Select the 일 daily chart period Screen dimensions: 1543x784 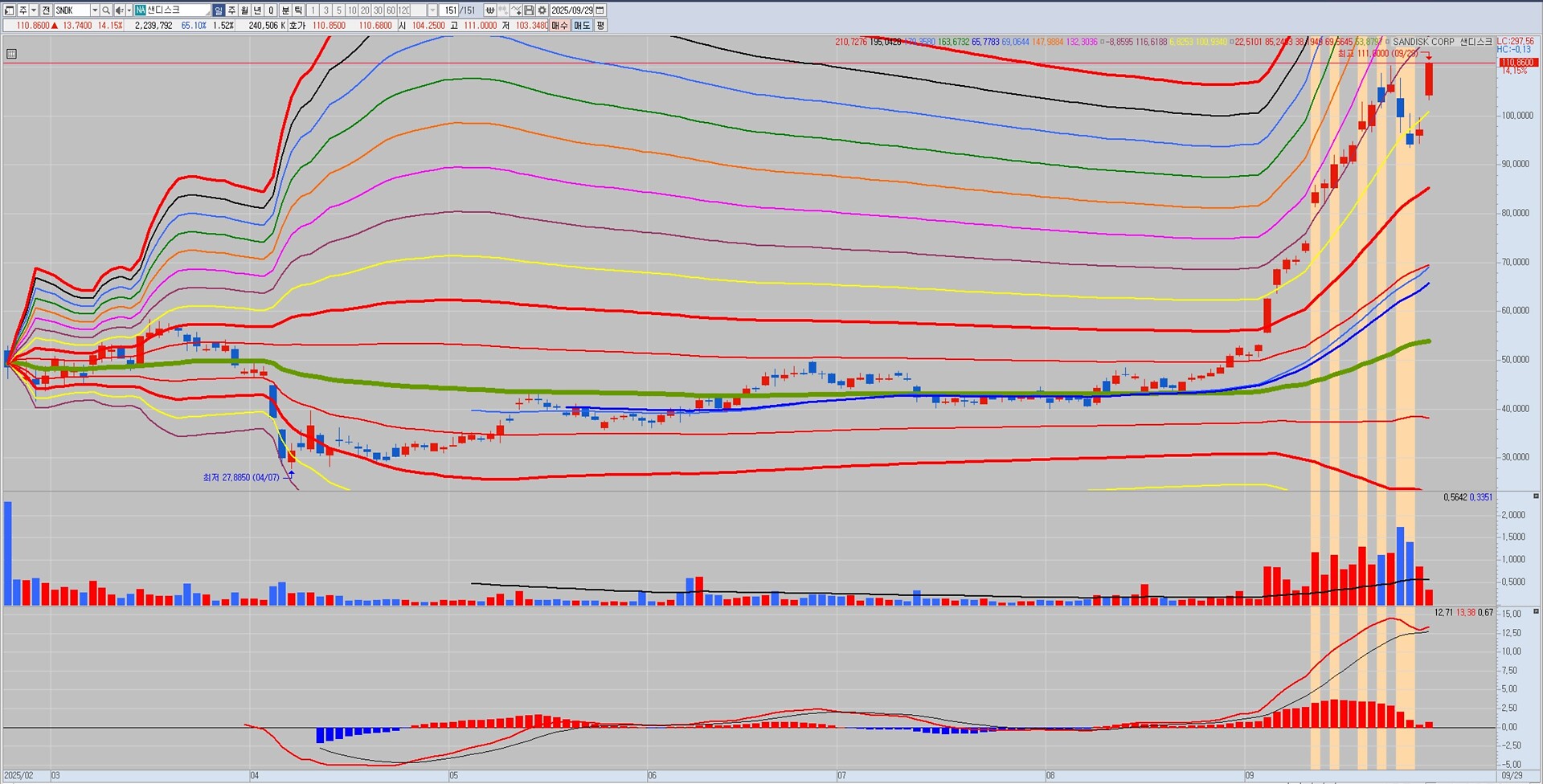point(219,10)
